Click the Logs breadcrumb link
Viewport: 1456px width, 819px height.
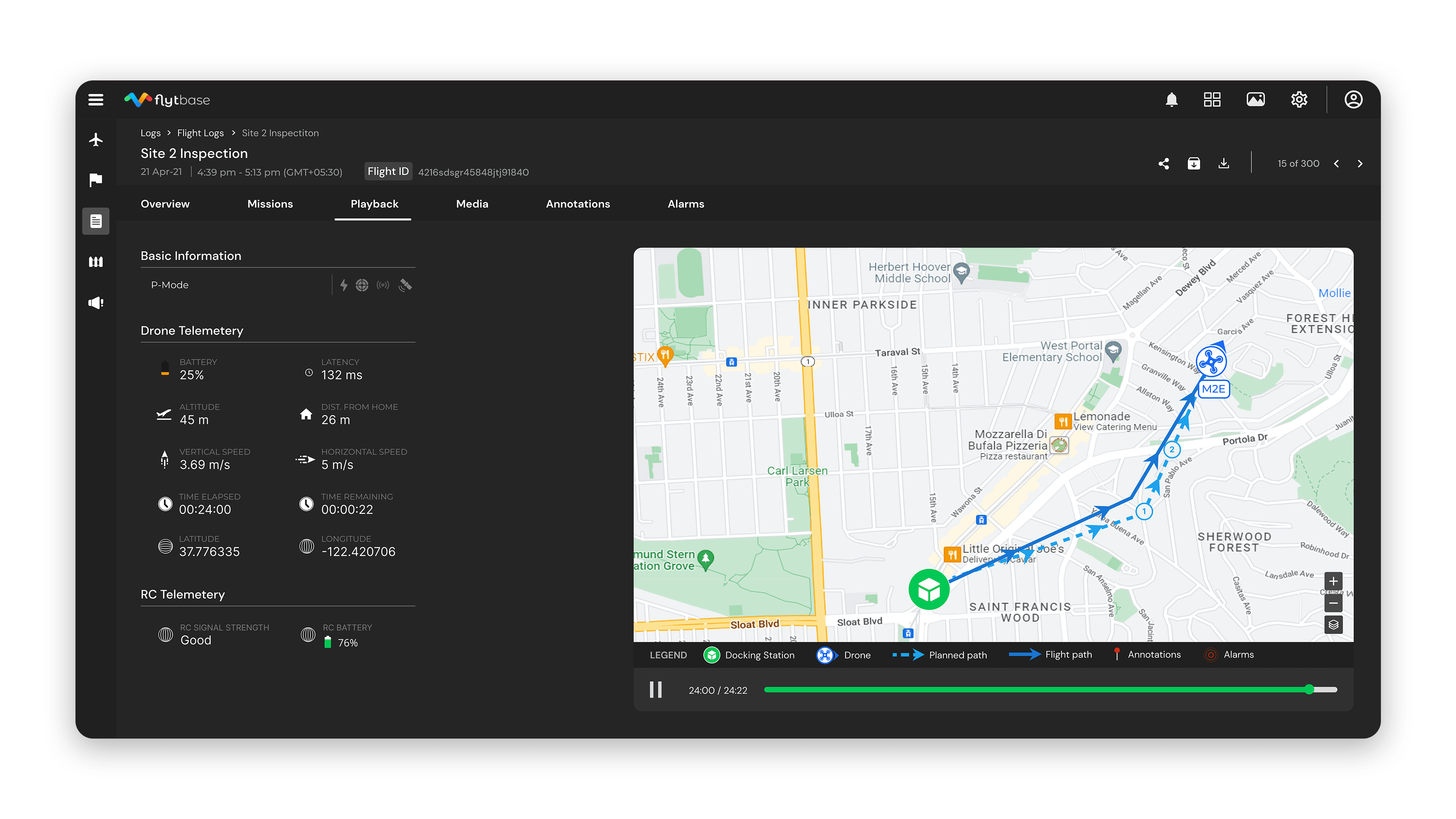click(x=151, y=133)
